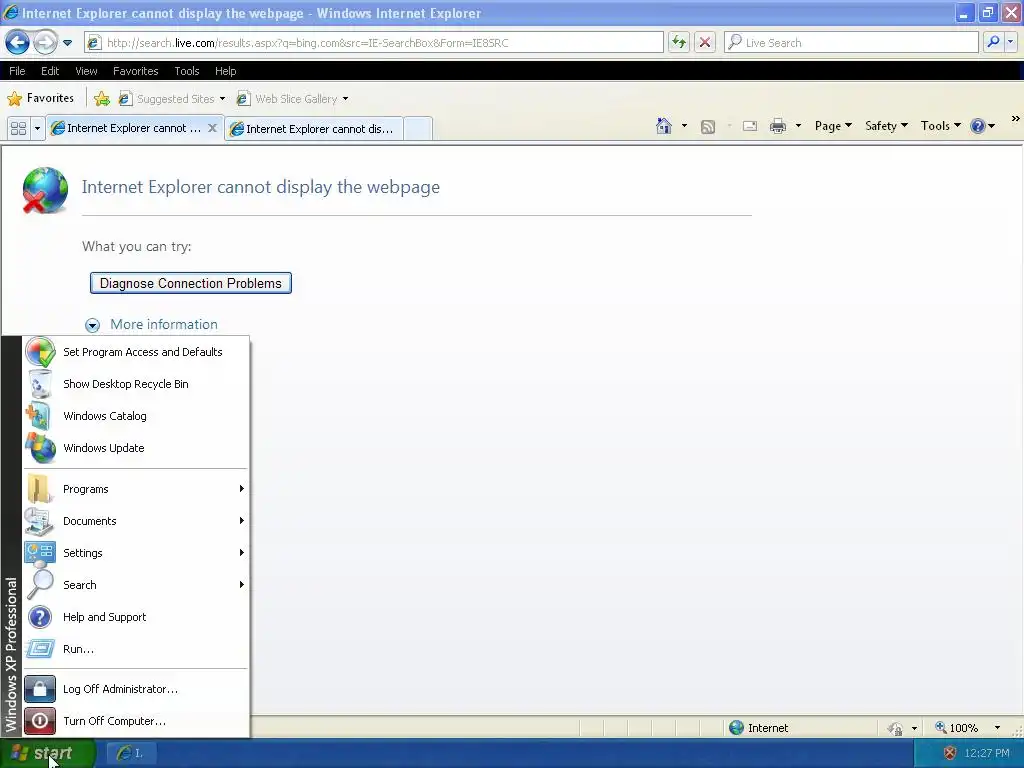
Task: Click the red security shield tray icon
Action: (950, 754)
